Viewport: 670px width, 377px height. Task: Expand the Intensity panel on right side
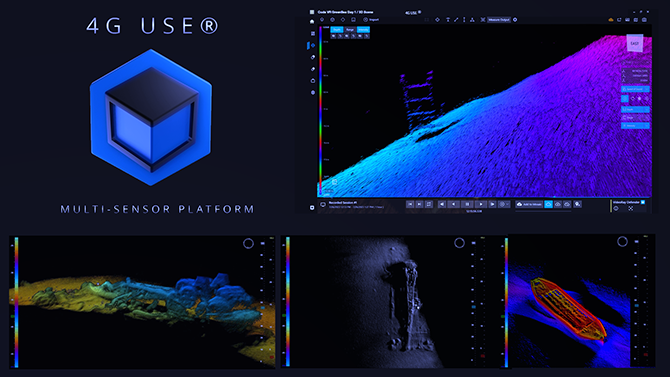click(635, 126)
